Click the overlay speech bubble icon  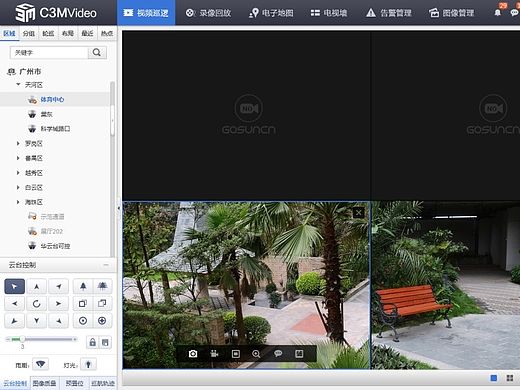(x=278, y=354)
